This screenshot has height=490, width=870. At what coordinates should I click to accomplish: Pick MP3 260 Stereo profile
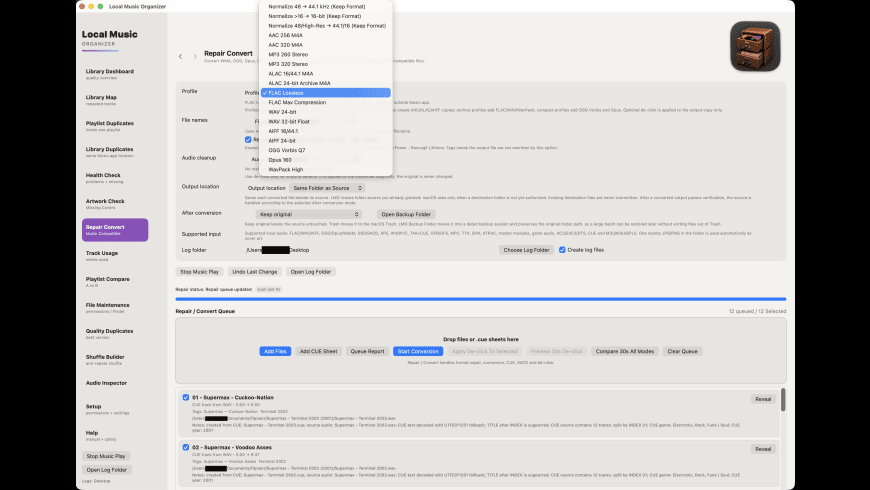click(x=326, y=54)
